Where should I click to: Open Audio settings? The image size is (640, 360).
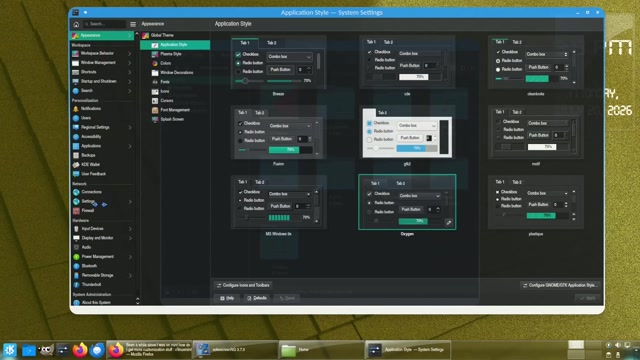(x=102, y=247)
